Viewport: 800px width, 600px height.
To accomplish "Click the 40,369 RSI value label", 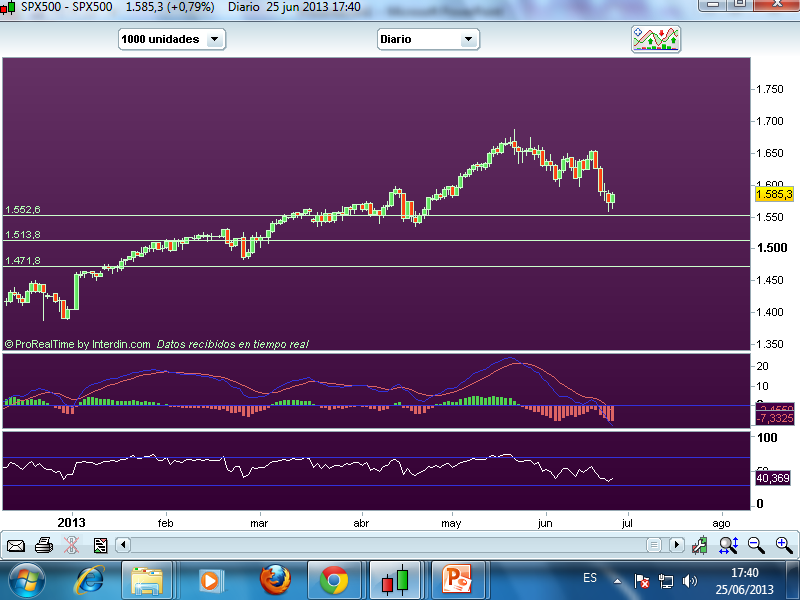I will click(x=773, y=478).
